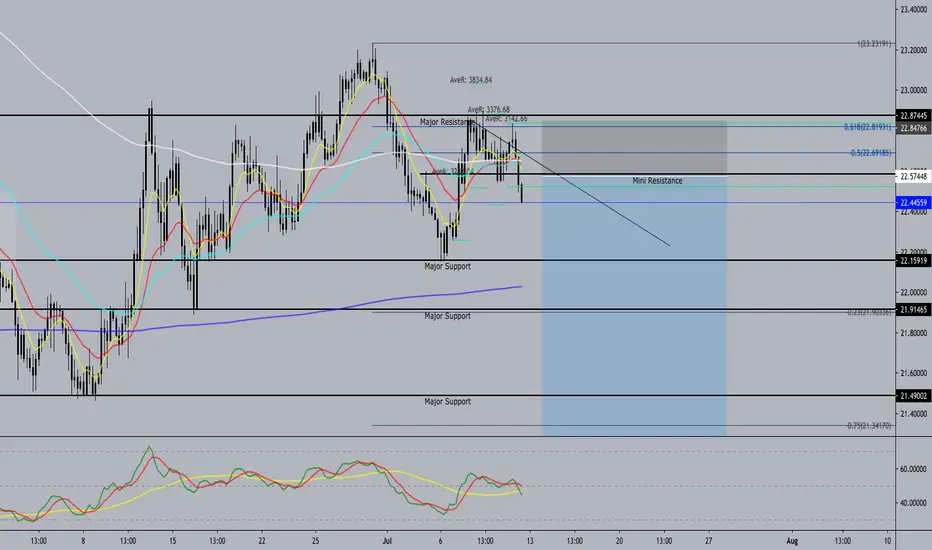Select the gray stop-loss zone of short position

[x=634, y=148]
